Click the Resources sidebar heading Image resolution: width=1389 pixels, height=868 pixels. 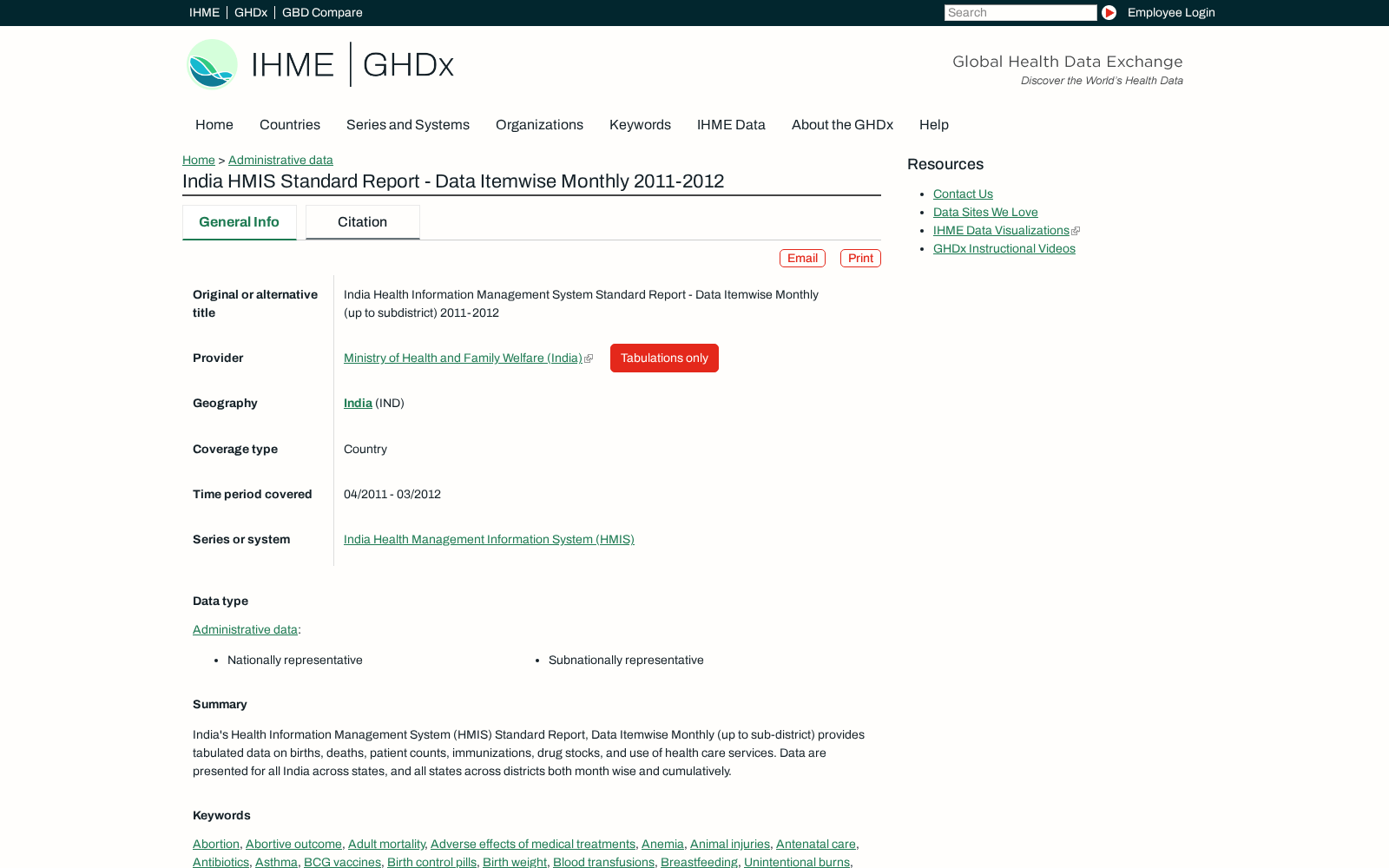point(945,164)
